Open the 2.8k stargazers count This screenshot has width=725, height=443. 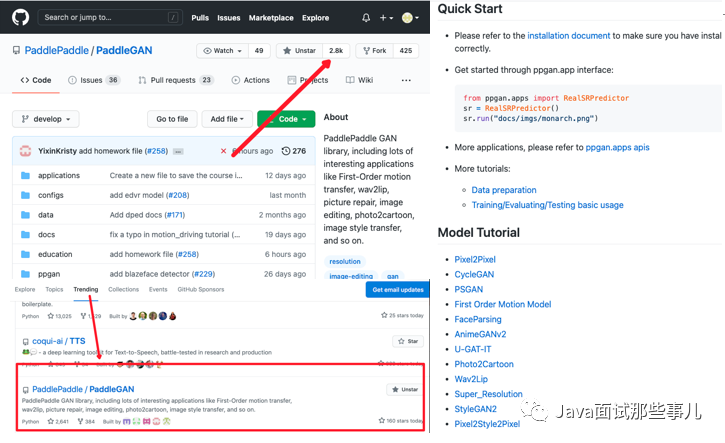coord(336,51)
